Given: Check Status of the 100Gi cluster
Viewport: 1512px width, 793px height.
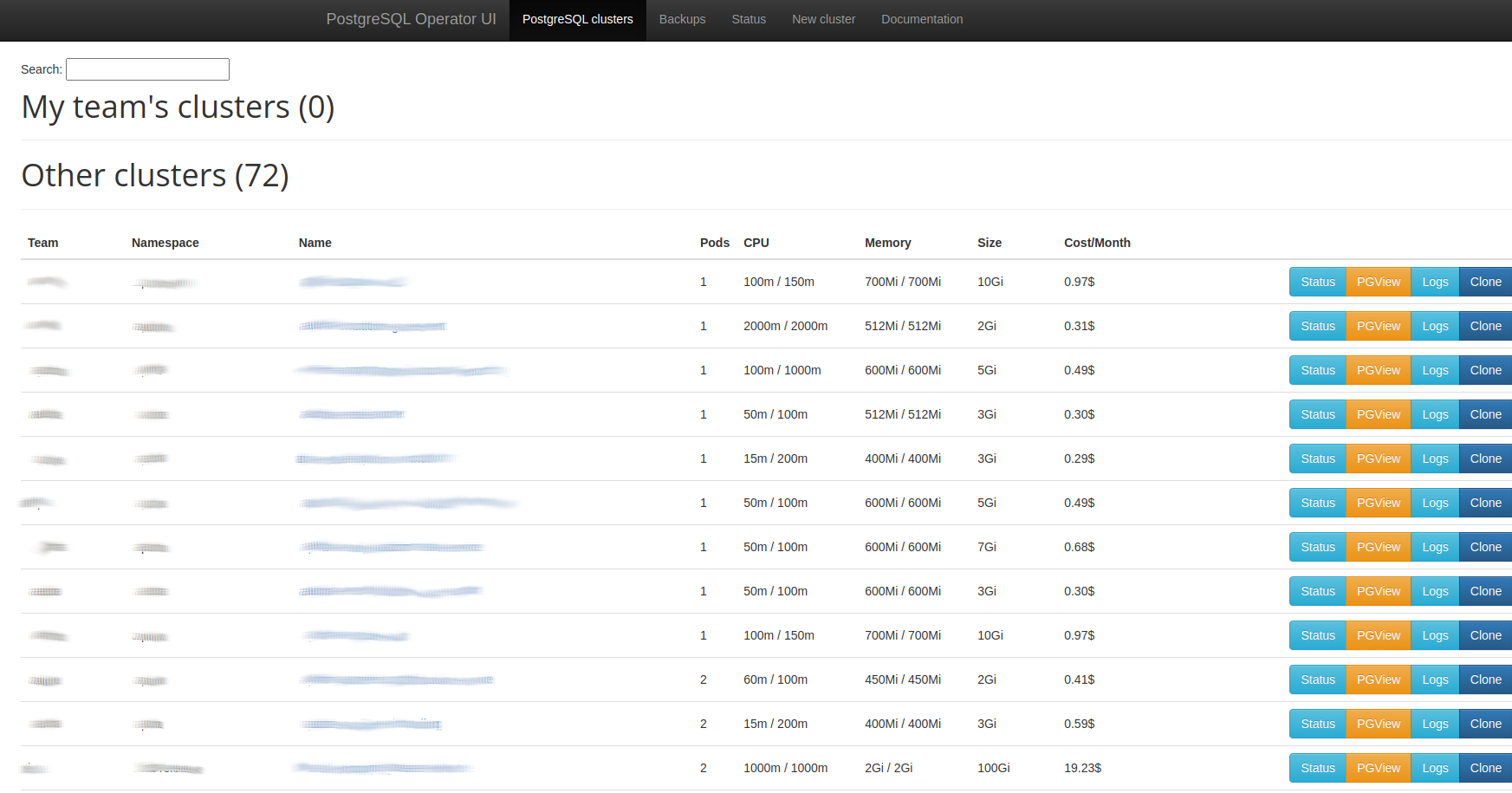Looking at the screenshot, I should pos(1318,768).
